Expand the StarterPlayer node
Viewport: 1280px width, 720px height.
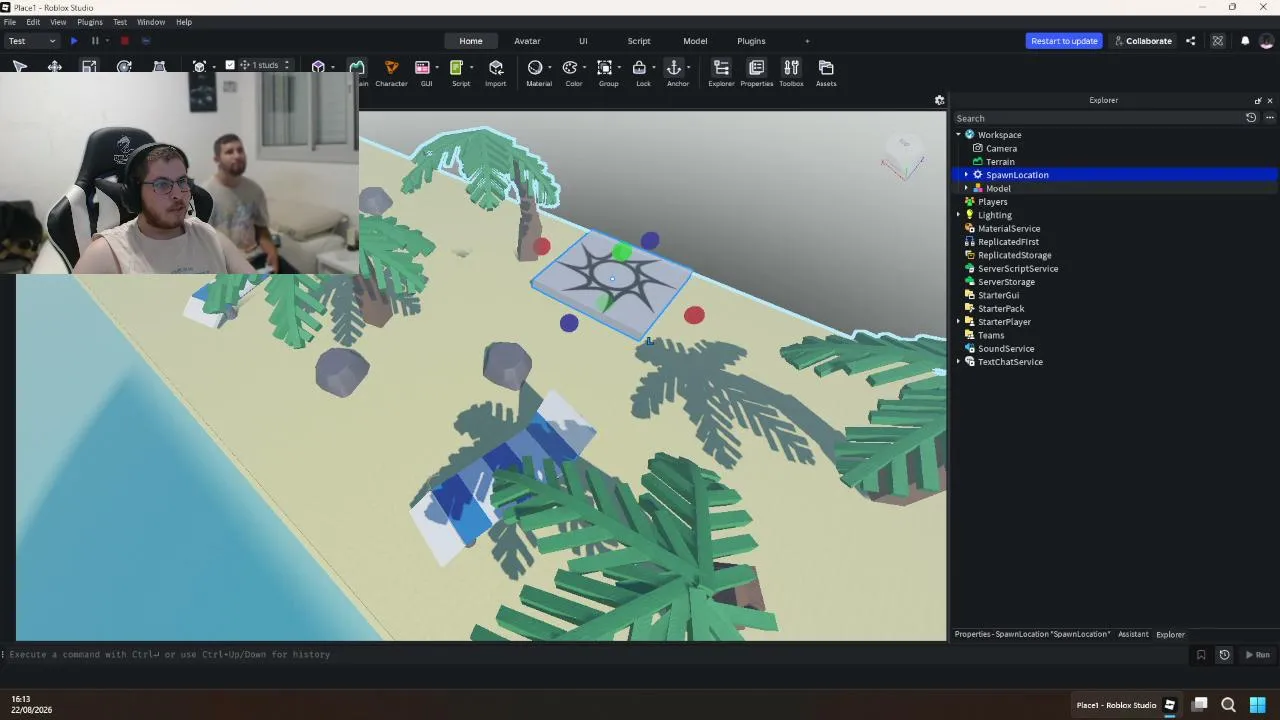(958, 322)
